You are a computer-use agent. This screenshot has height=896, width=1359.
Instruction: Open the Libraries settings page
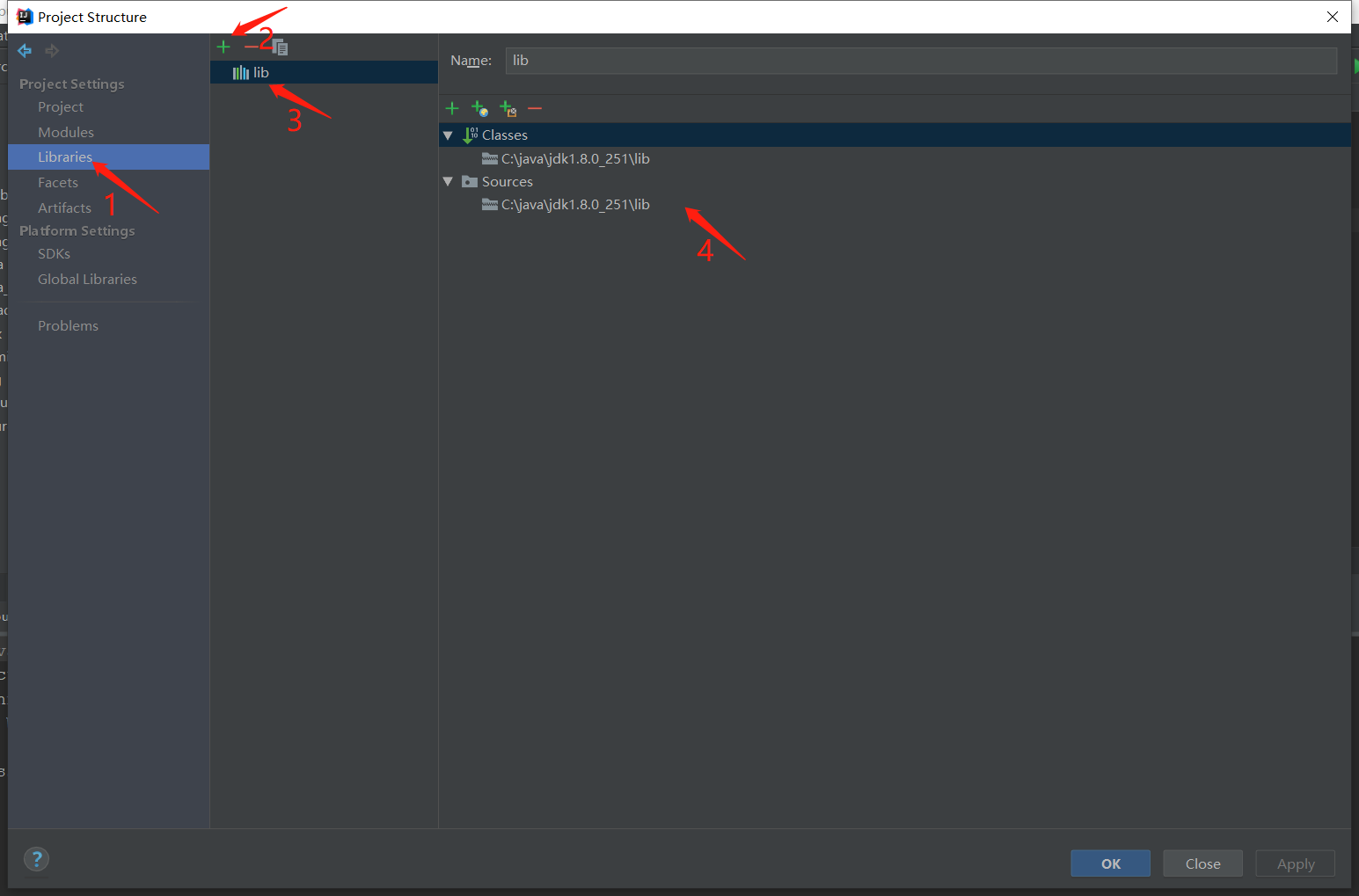[108, 157]
